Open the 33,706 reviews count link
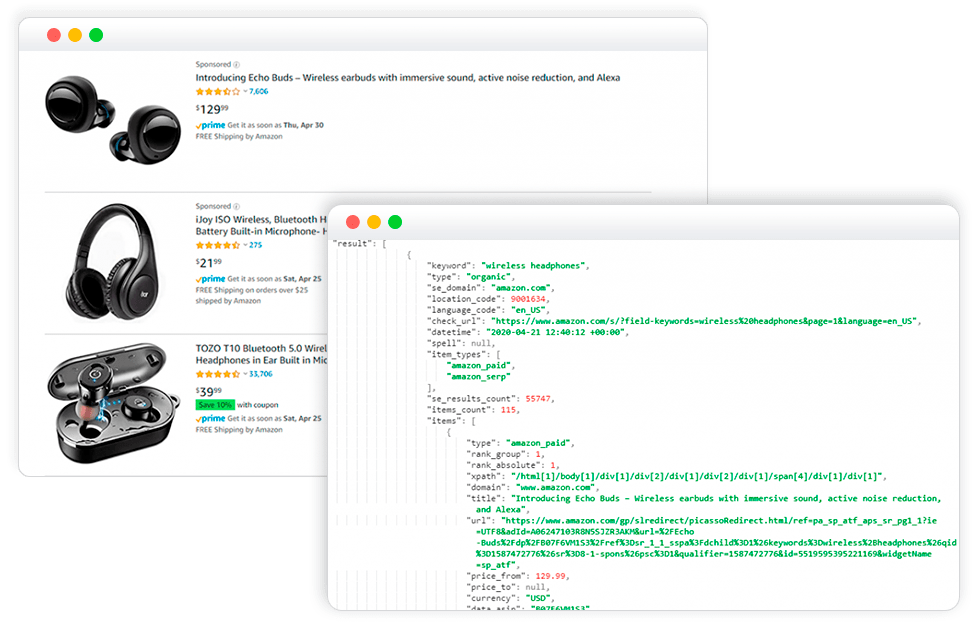 pos(261,374)
